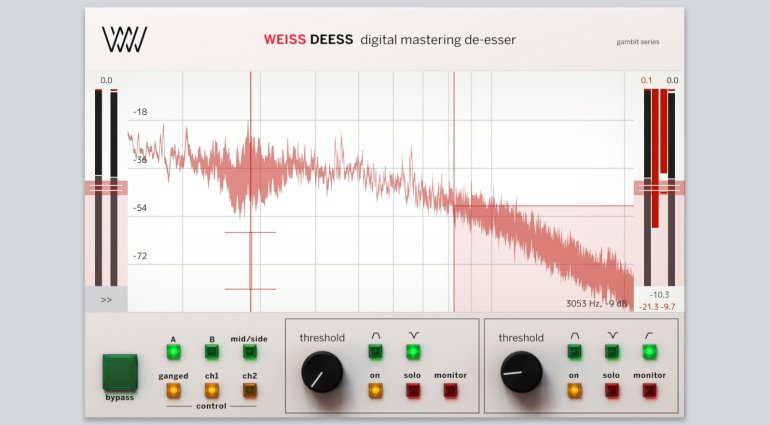Choose bandpass filter shape in band 2

(x=574, y=352)
